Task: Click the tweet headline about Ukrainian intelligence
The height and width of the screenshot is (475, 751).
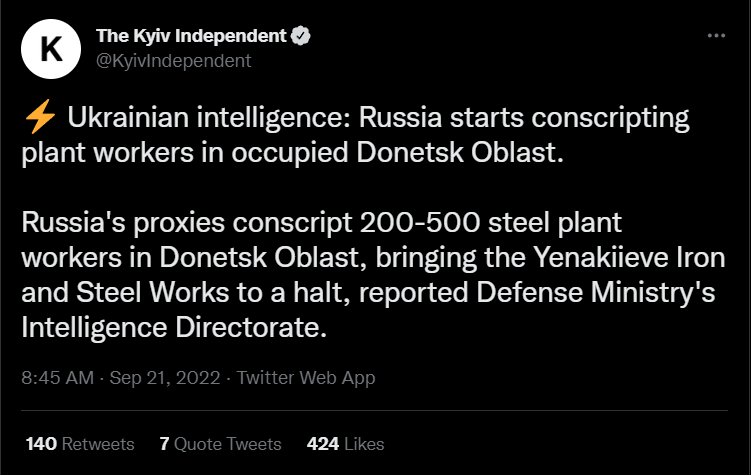Action: [x=355, y=135]
